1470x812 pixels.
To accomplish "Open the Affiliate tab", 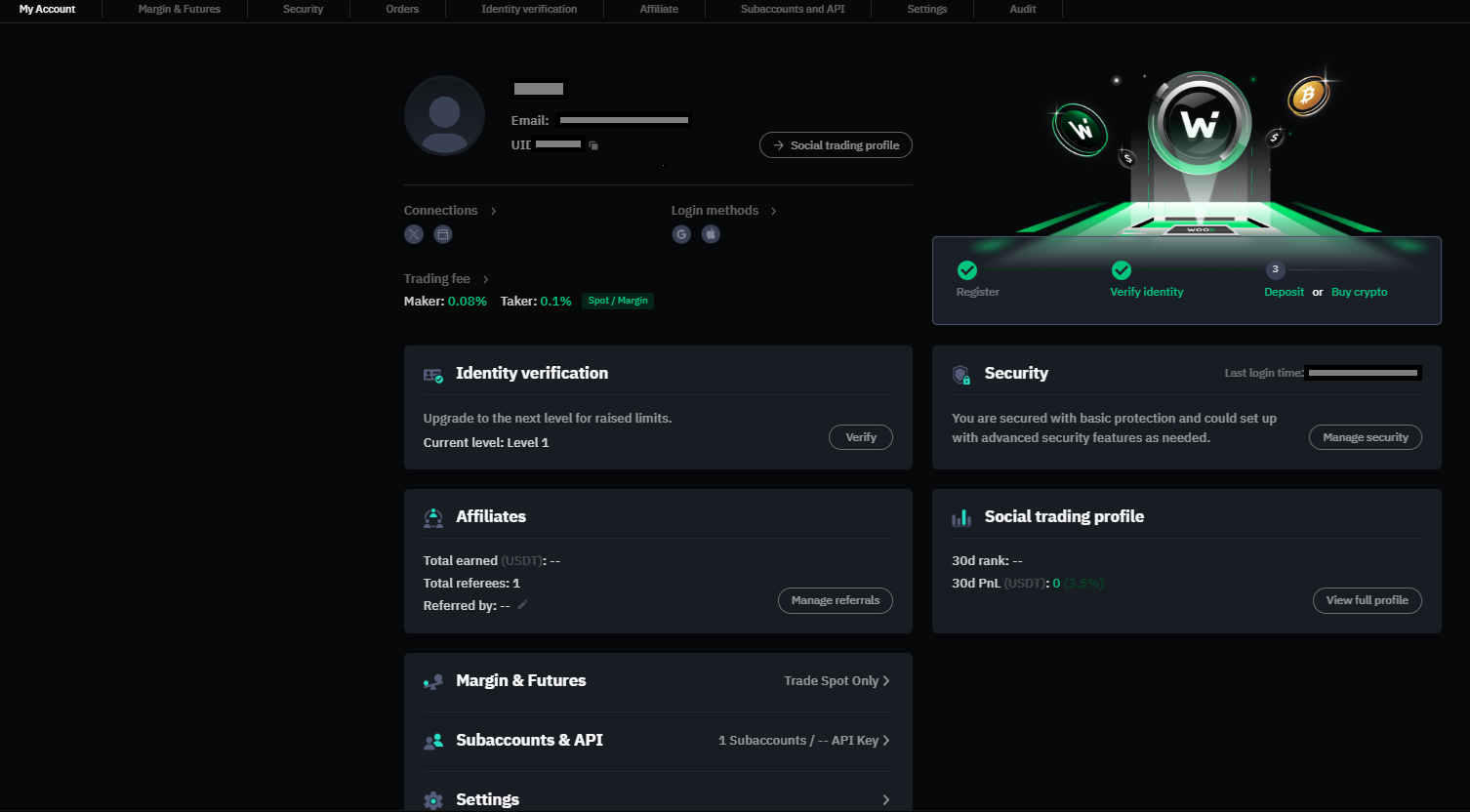I will click(x=659, y=9).
